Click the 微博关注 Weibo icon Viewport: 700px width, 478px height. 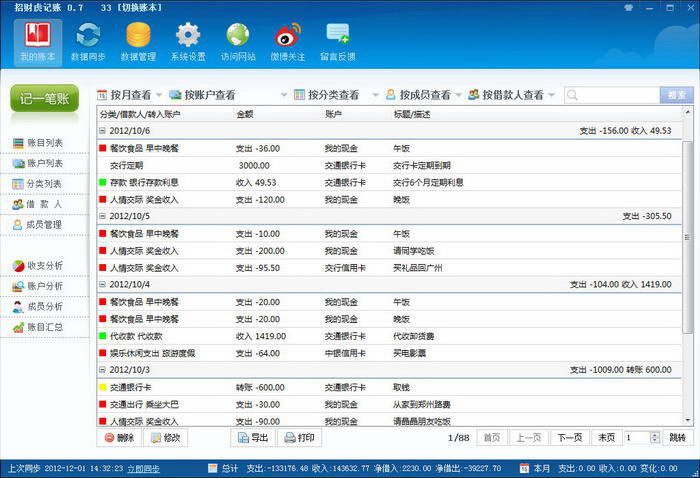pos(288,42)
